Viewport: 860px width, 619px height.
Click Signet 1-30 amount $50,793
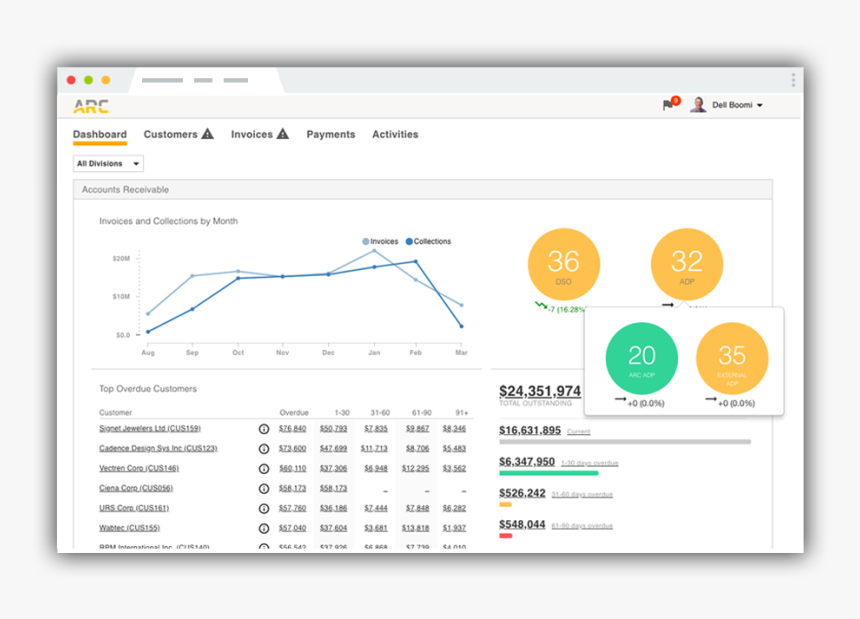(x=333, y=428)
